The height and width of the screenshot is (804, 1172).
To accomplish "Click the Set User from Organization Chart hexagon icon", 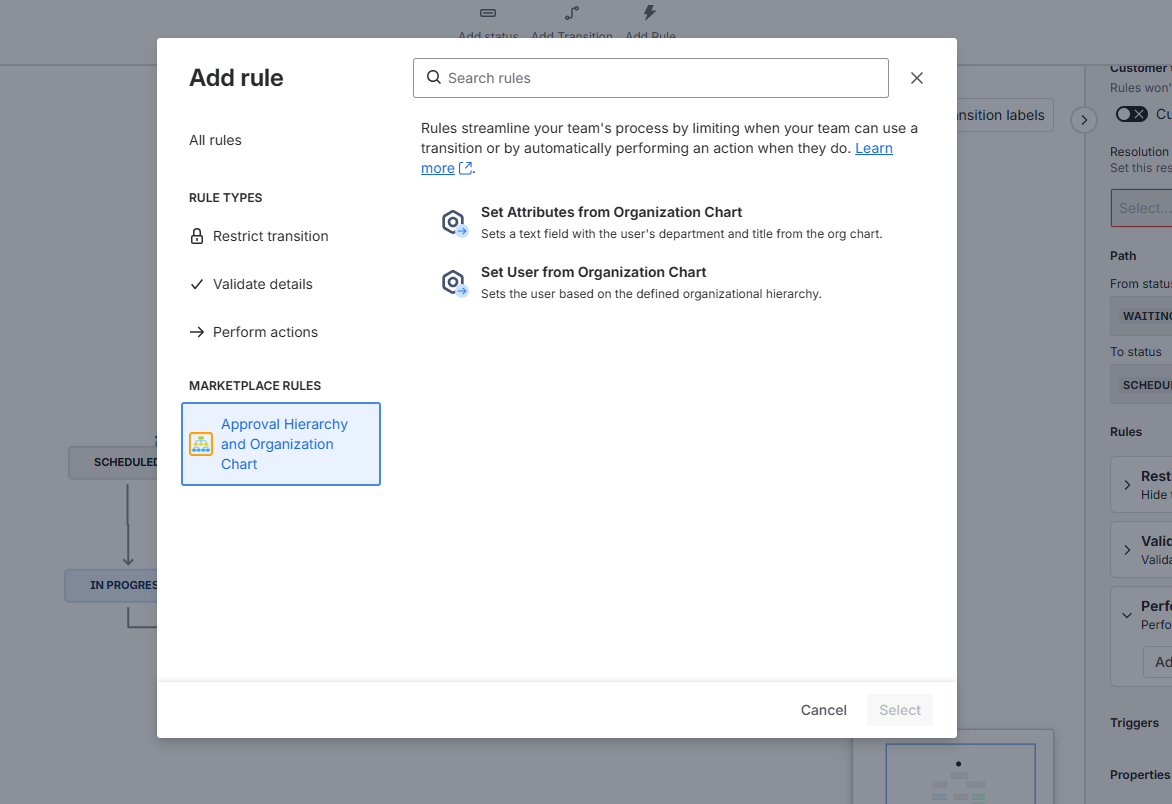I will [453, 284].
